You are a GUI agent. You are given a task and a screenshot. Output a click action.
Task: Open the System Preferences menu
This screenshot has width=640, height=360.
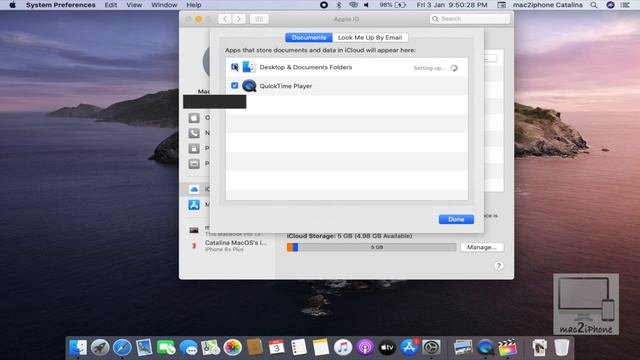click(60, 5)
